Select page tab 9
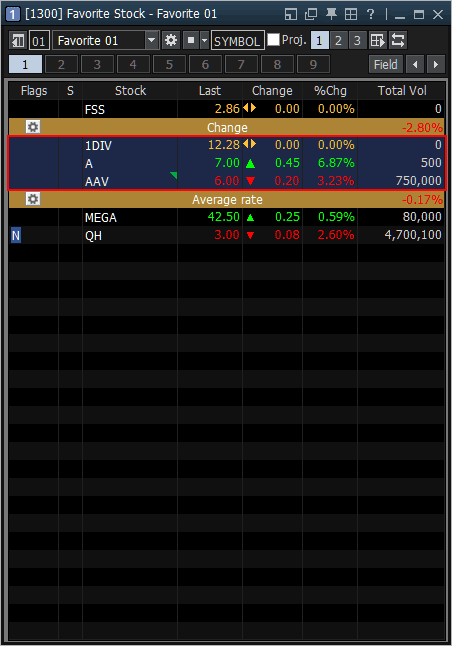Image resolution: width=452 pixels, height=646 pixels. click(313, 64)
